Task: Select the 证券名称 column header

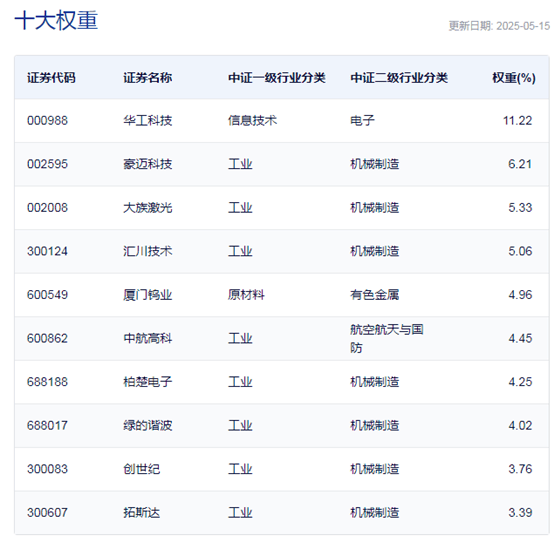Action: pyautogui.click(x=147, y=78)
